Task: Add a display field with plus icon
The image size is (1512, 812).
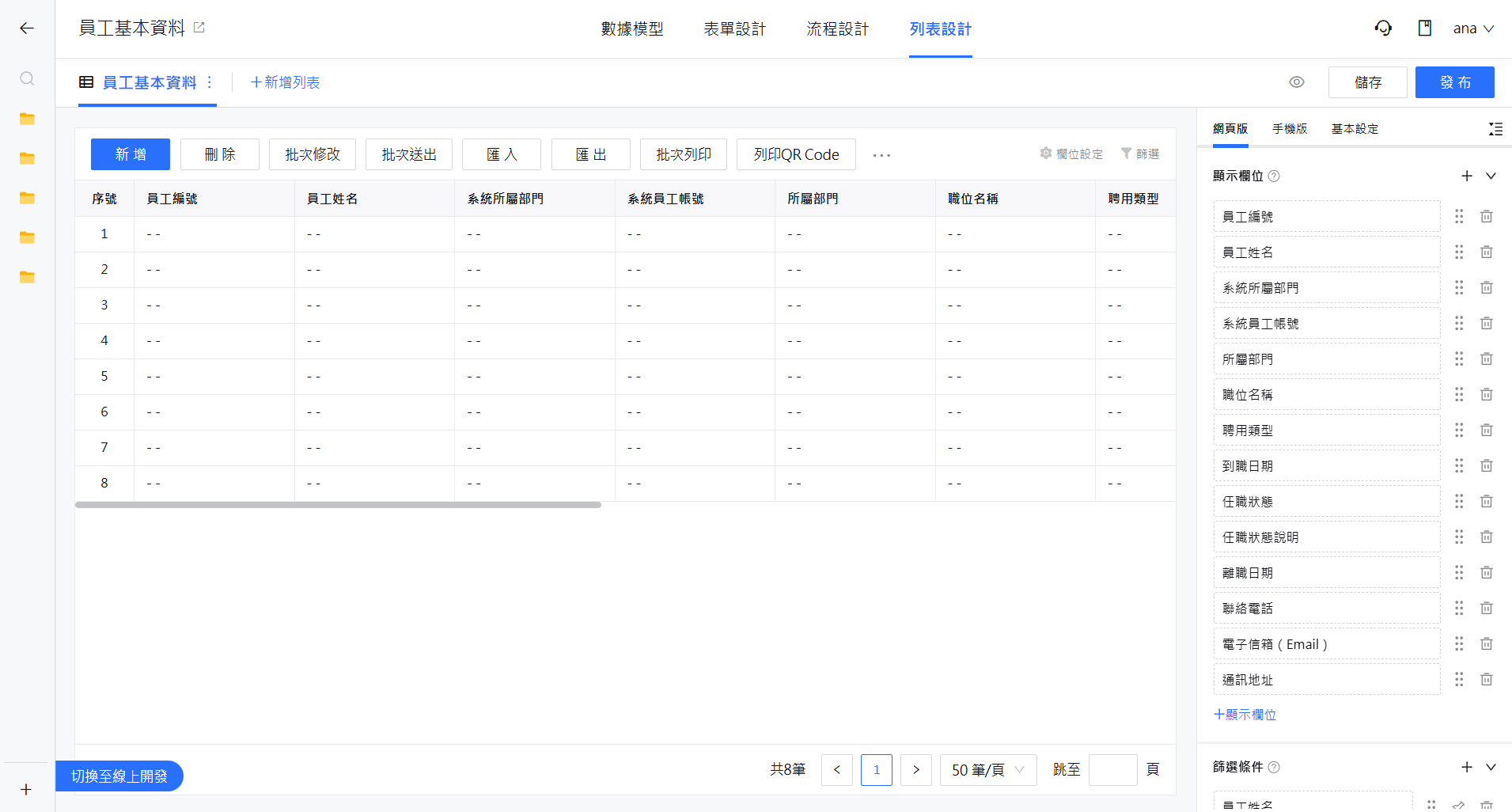Action: 1467,176
